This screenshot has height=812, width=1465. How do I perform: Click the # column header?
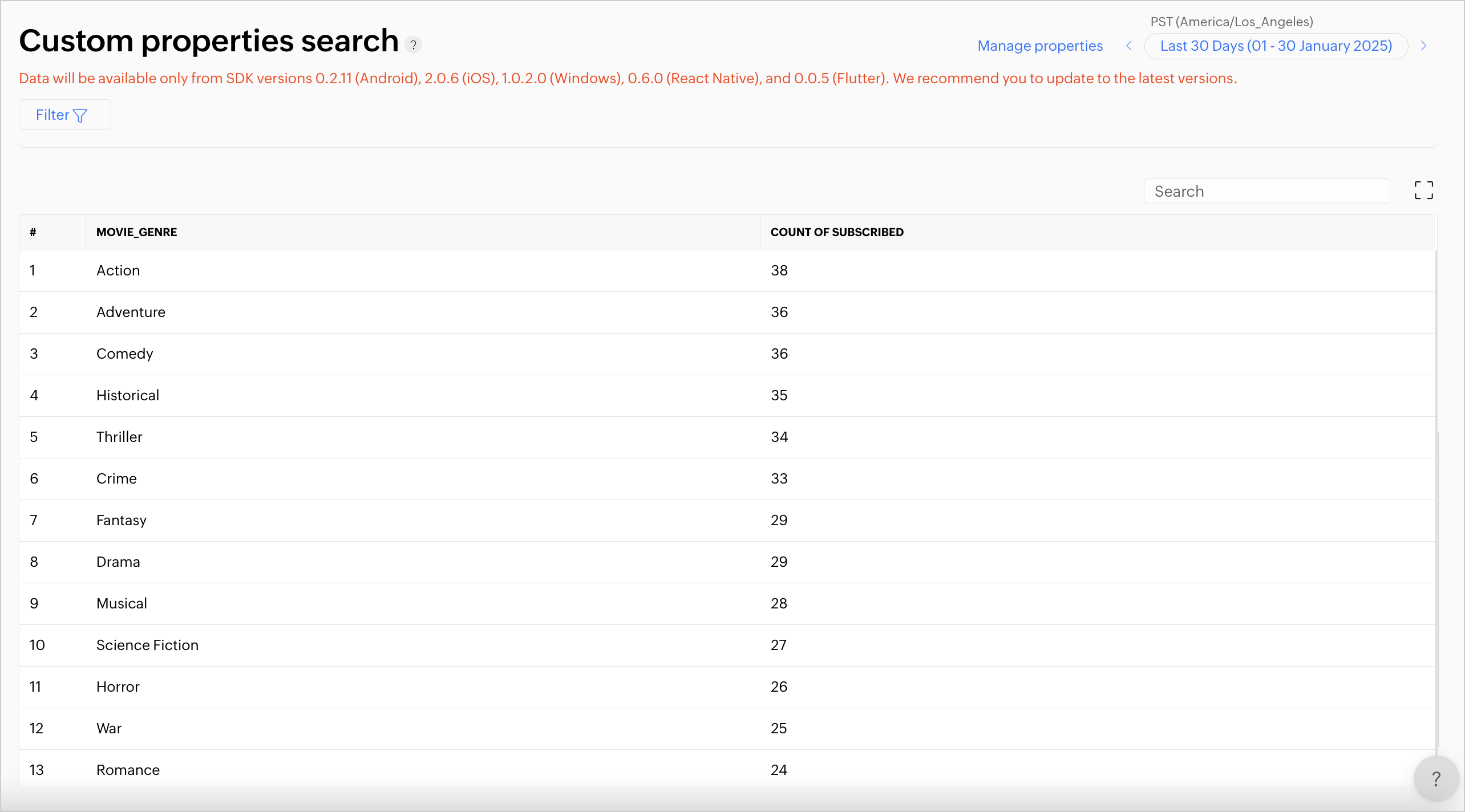33,232
